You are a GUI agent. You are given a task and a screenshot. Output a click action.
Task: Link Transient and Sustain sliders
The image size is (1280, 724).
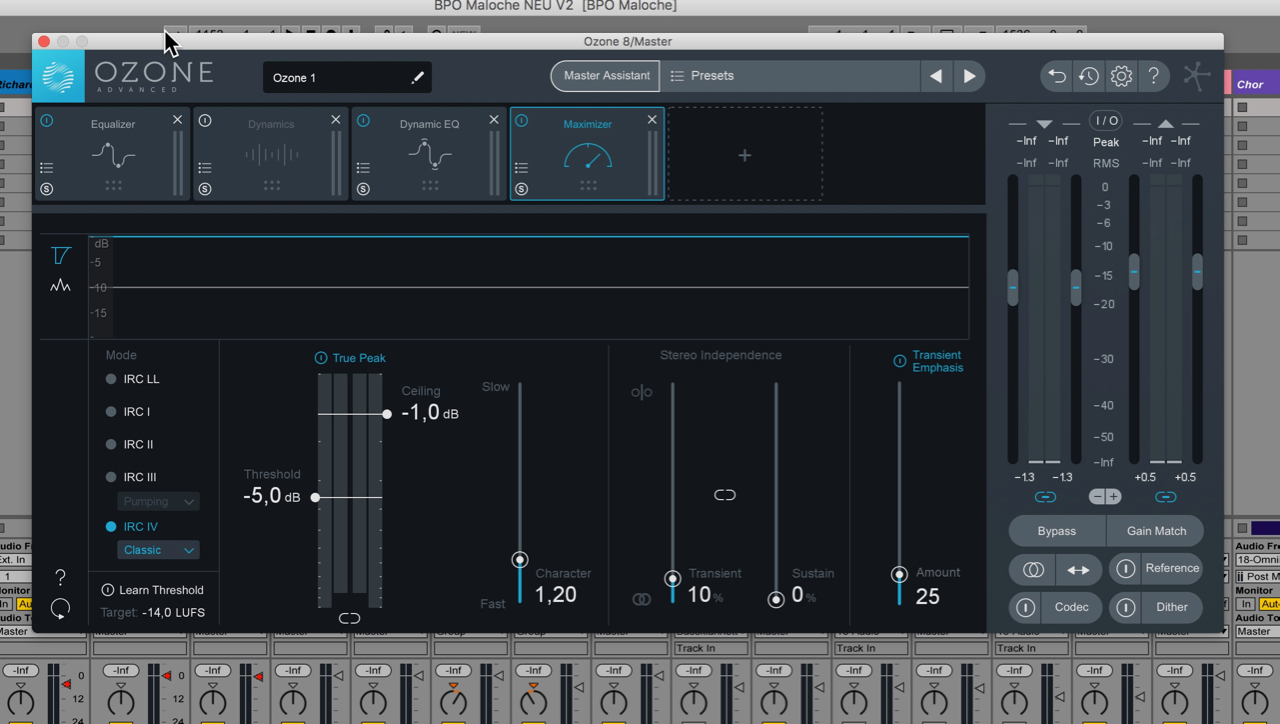click(725, 495)
